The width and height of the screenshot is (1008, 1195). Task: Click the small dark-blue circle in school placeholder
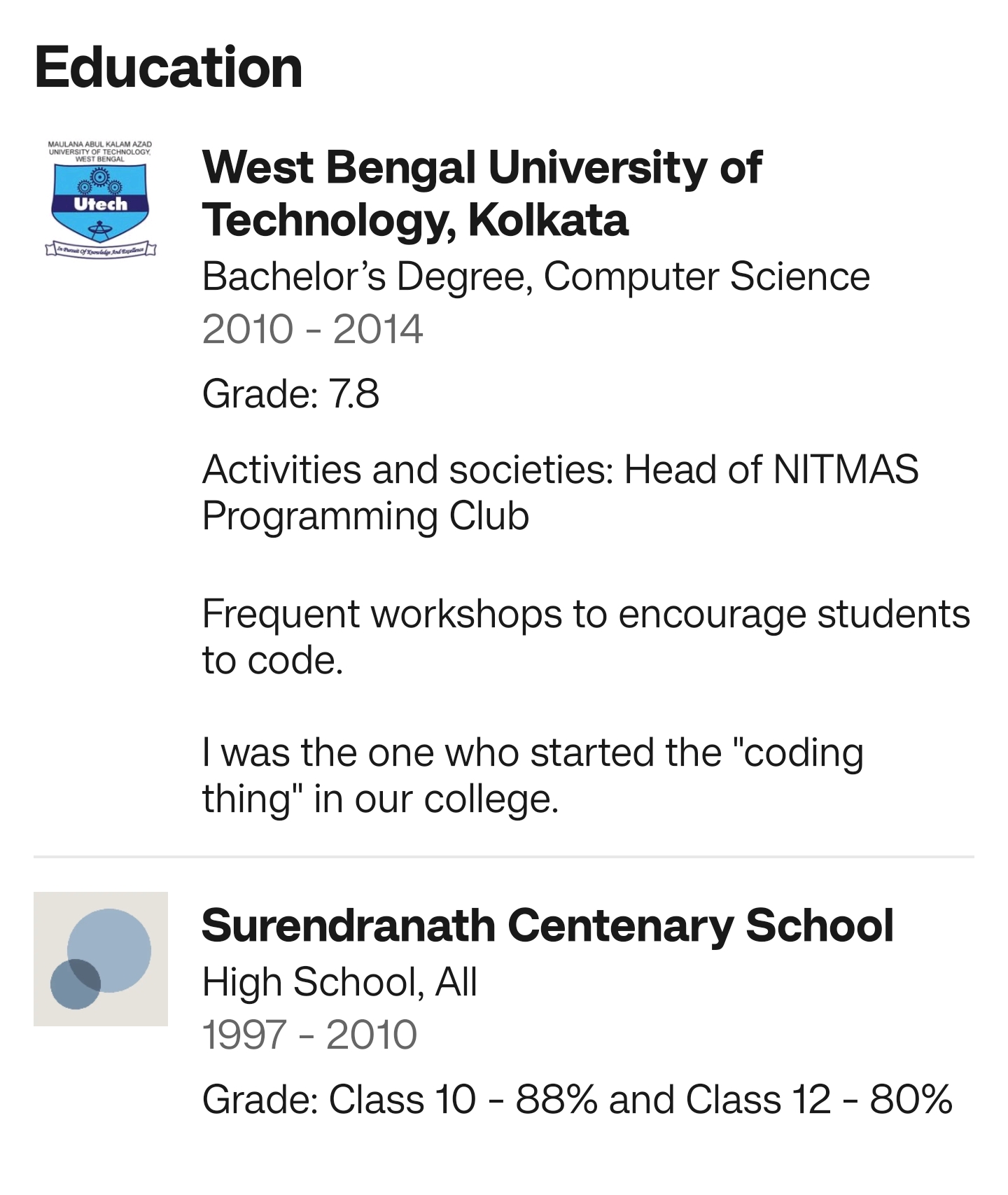(76, 984)
